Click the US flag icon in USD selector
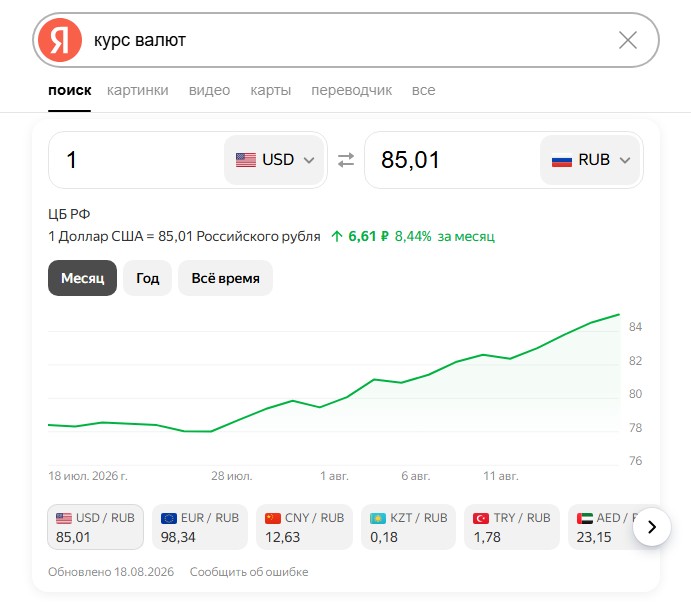Image resolution: width=691 pixels, height=604 pixels. point(246,160)
